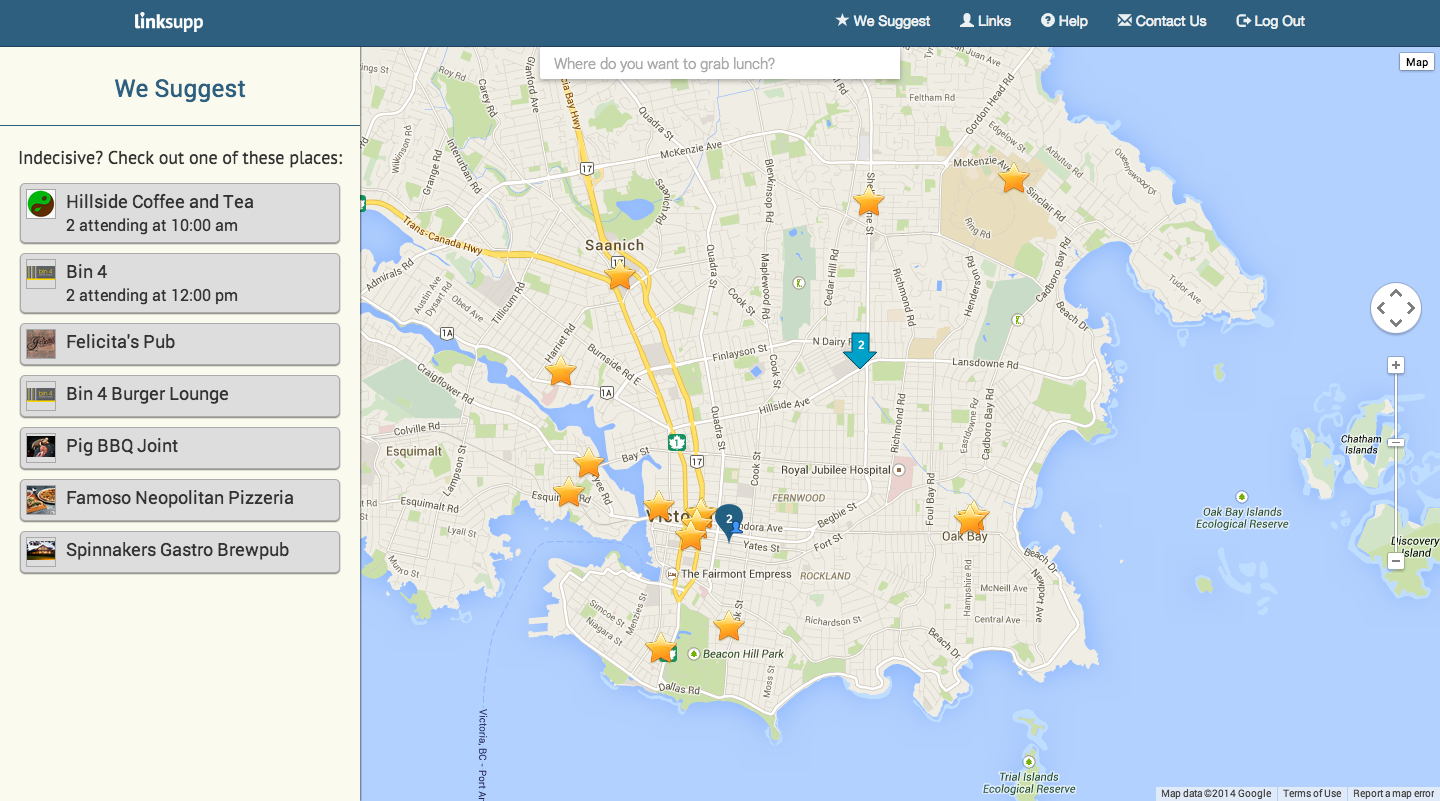
Task: Click the star marker on Shelbourne St
Action: click(x=869, y=202)
